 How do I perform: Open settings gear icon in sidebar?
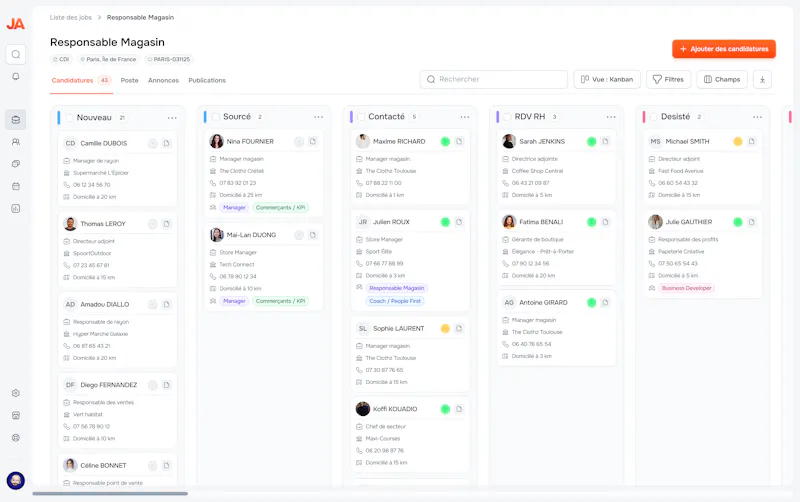coord(16,393)
